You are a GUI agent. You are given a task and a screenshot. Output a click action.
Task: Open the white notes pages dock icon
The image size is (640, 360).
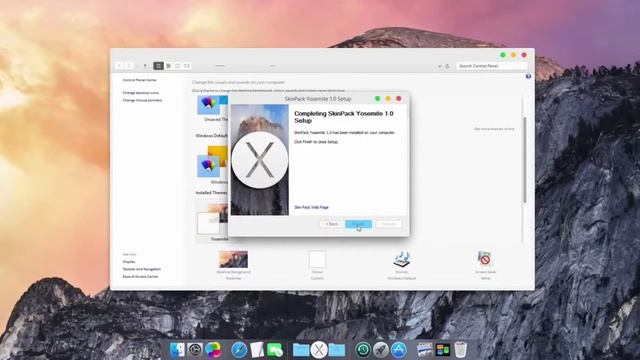(x=257, y=350)
